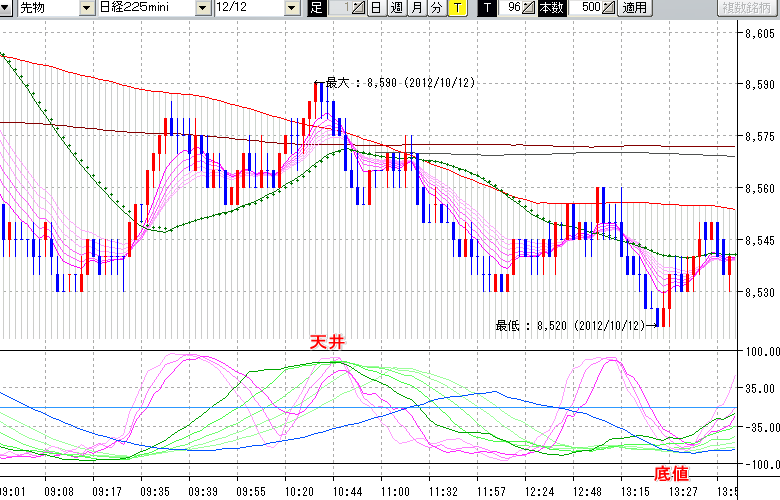The image size is (780, 500).
Task: Open the 12/12 contract month dropdown
Action: (292, 8)
